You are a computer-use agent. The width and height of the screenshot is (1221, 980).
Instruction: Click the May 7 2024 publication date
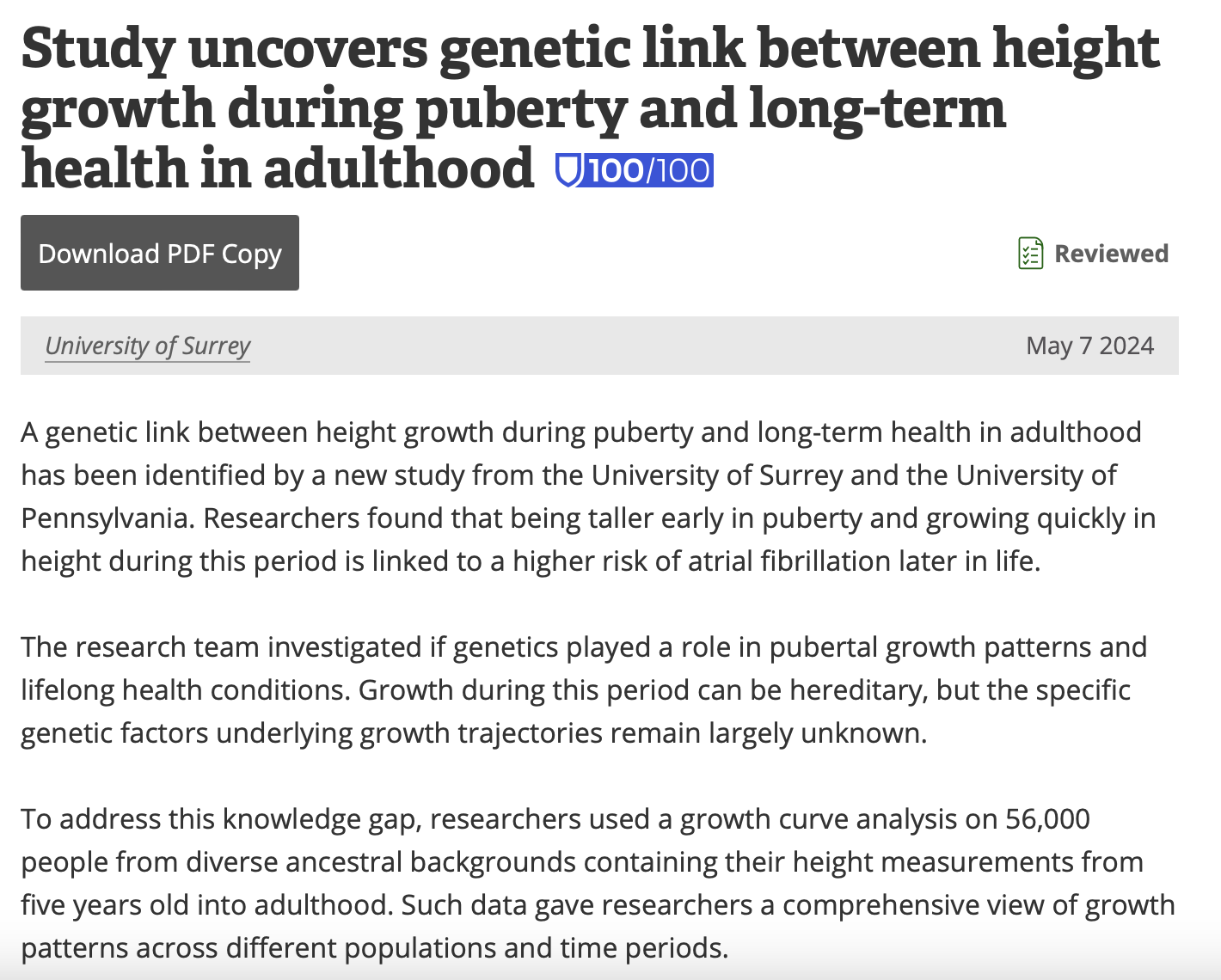1089,346
